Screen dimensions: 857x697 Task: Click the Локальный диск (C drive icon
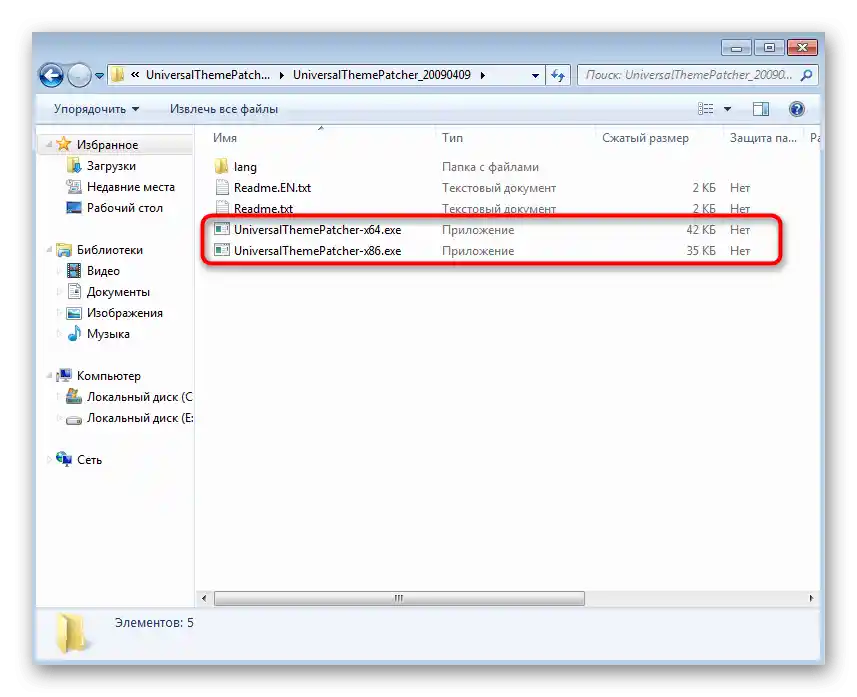(x=74, y=396)
